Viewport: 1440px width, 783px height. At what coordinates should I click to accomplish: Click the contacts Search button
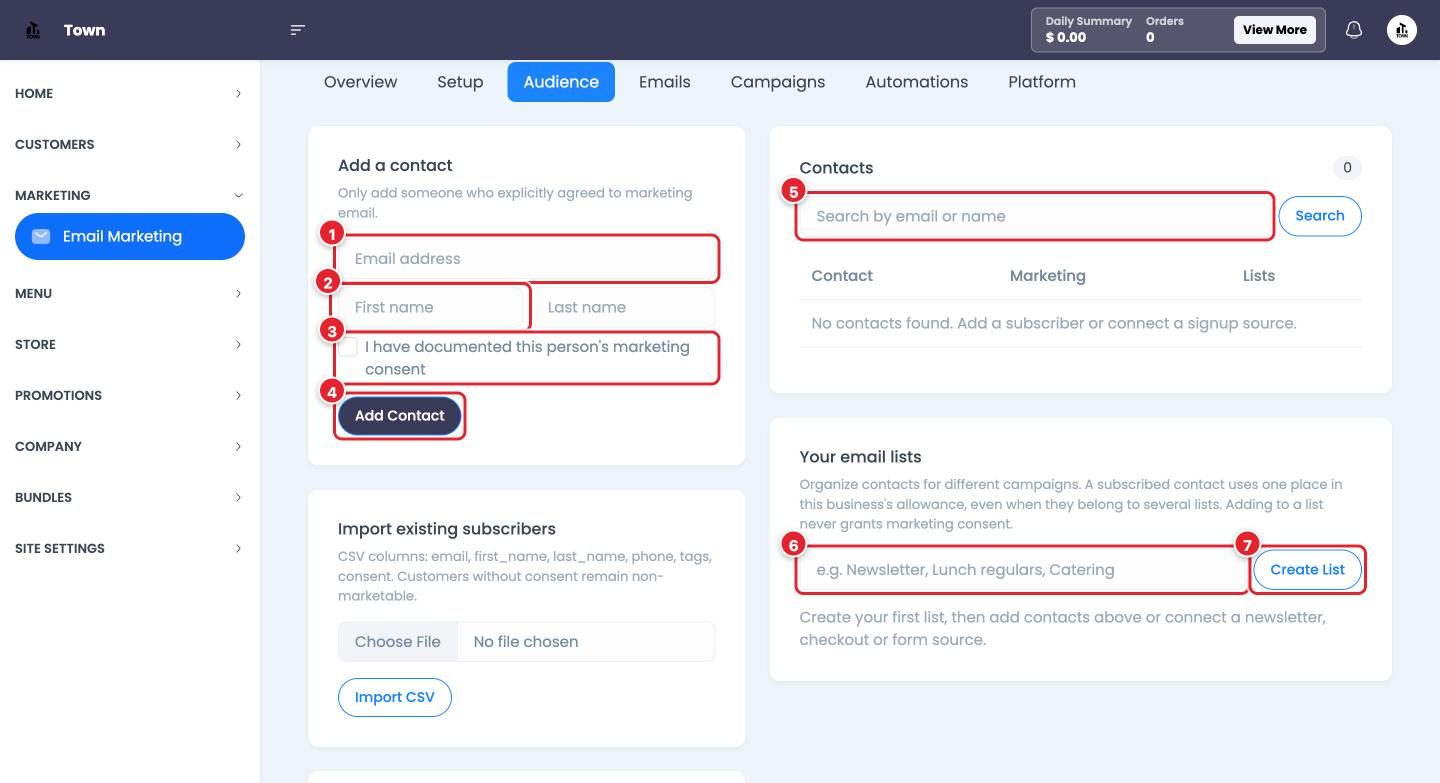click(x=1320, y=216)
